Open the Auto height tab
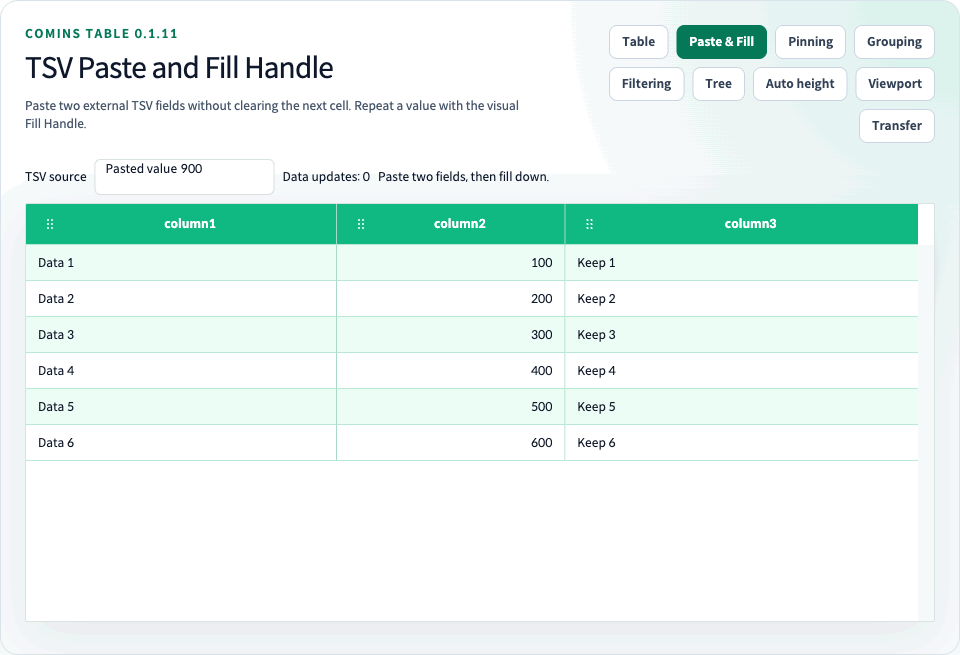This screenshot has height=655, width=960. click(x=800, y=84)
